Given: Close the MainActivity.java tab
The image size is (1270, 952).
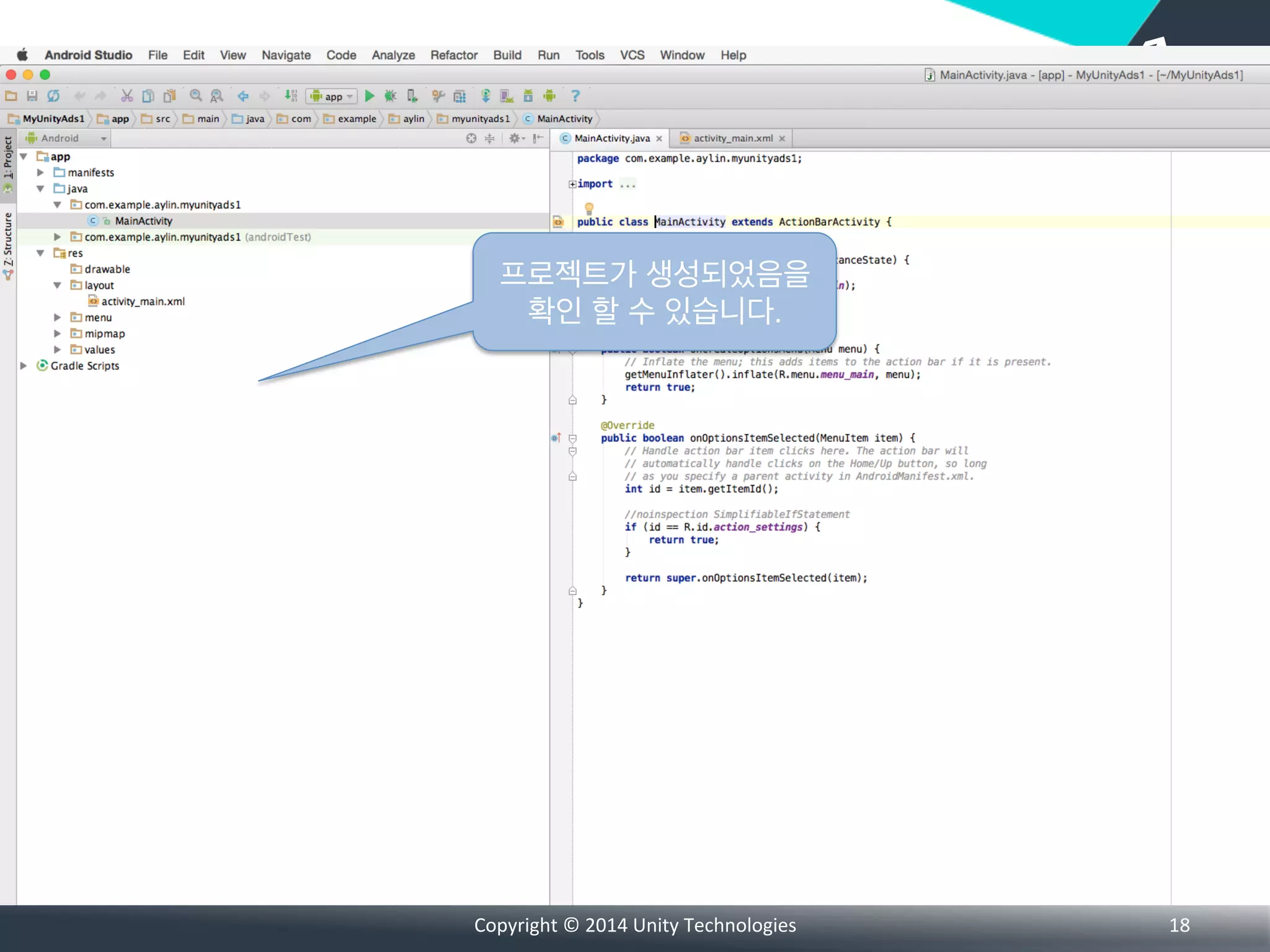Looking at the screenshot, I should 659,139.
